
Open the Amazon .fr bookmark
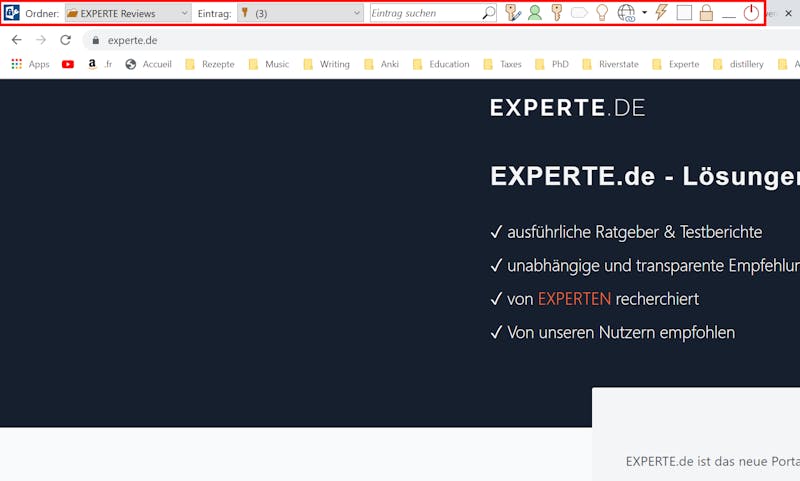tap(99, 64)
